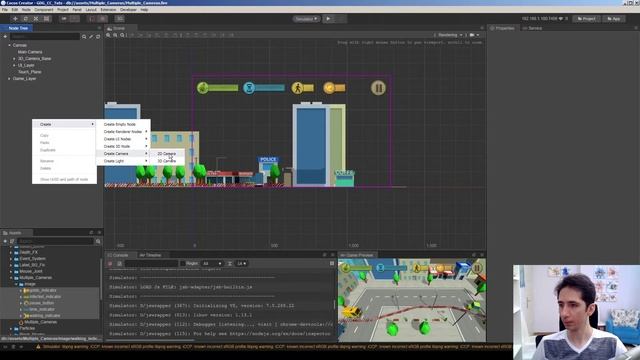
Task: Click the Assets sort icon
Action: (x=12, y=241)
